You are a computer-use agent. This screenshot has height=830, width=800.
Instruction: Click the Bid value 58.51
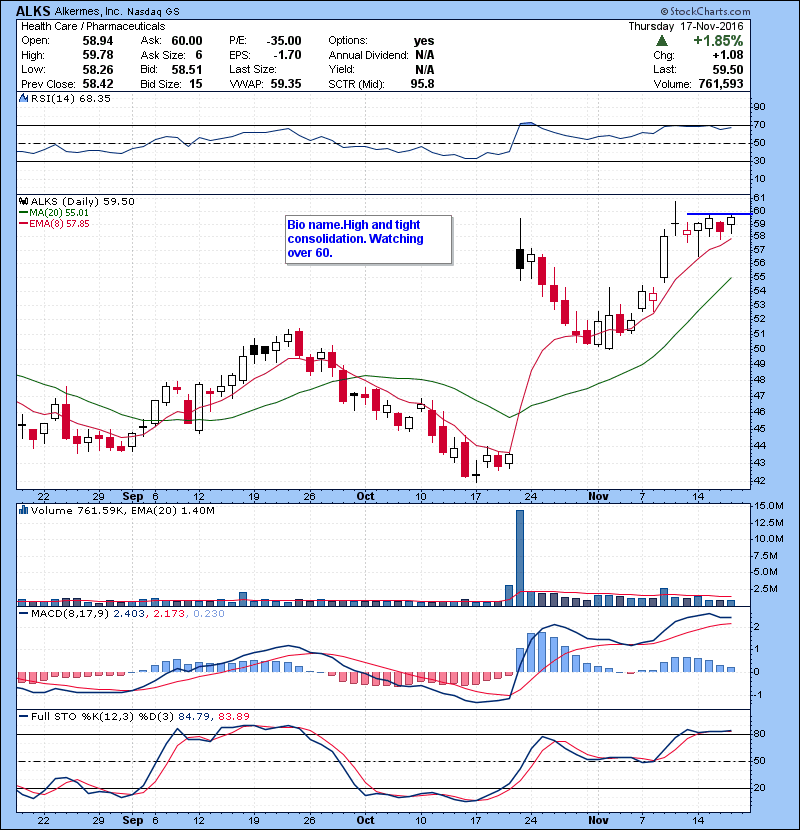187,69
